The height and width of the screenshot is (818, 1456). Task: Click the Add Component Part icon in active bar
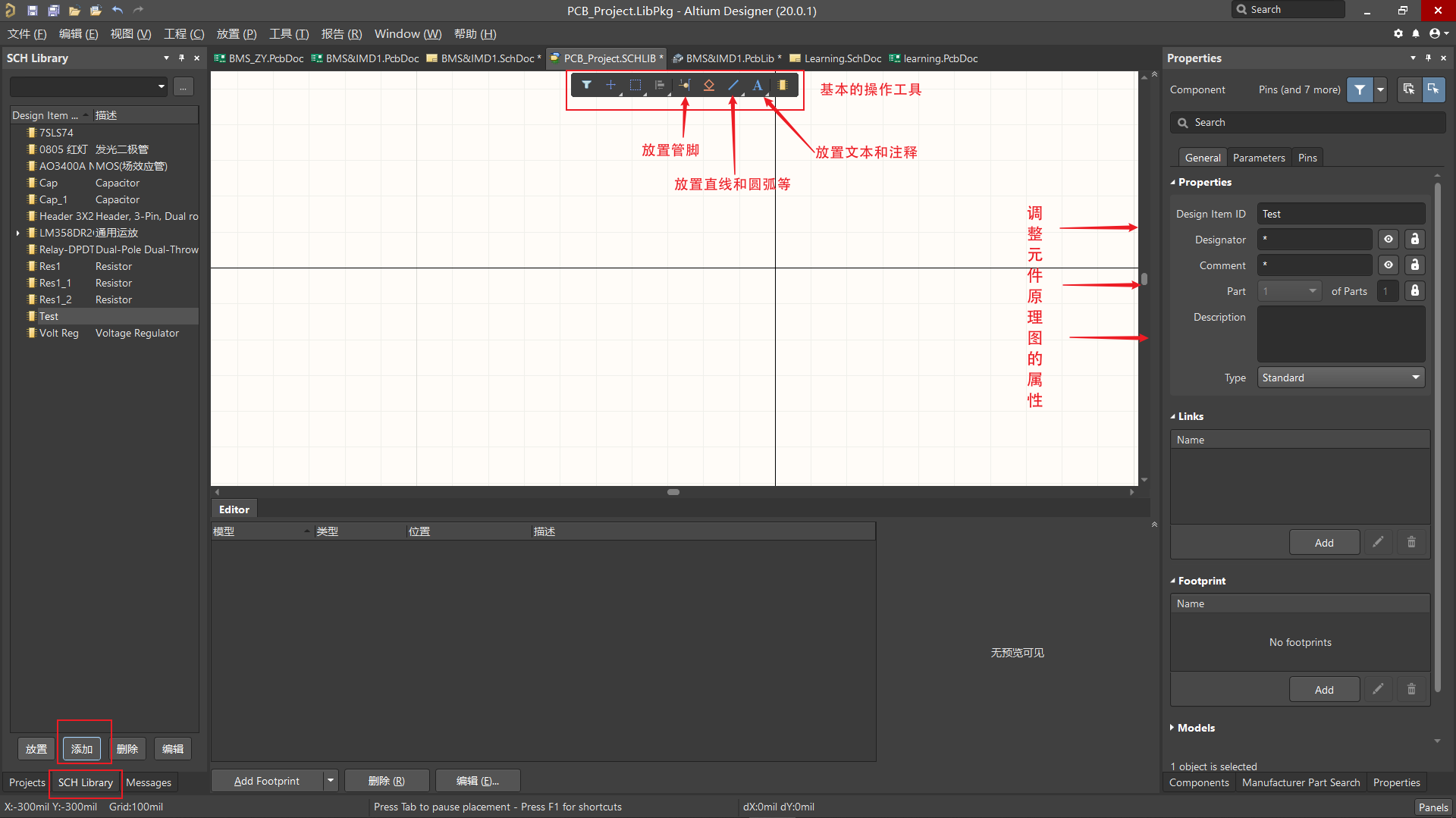783,85
